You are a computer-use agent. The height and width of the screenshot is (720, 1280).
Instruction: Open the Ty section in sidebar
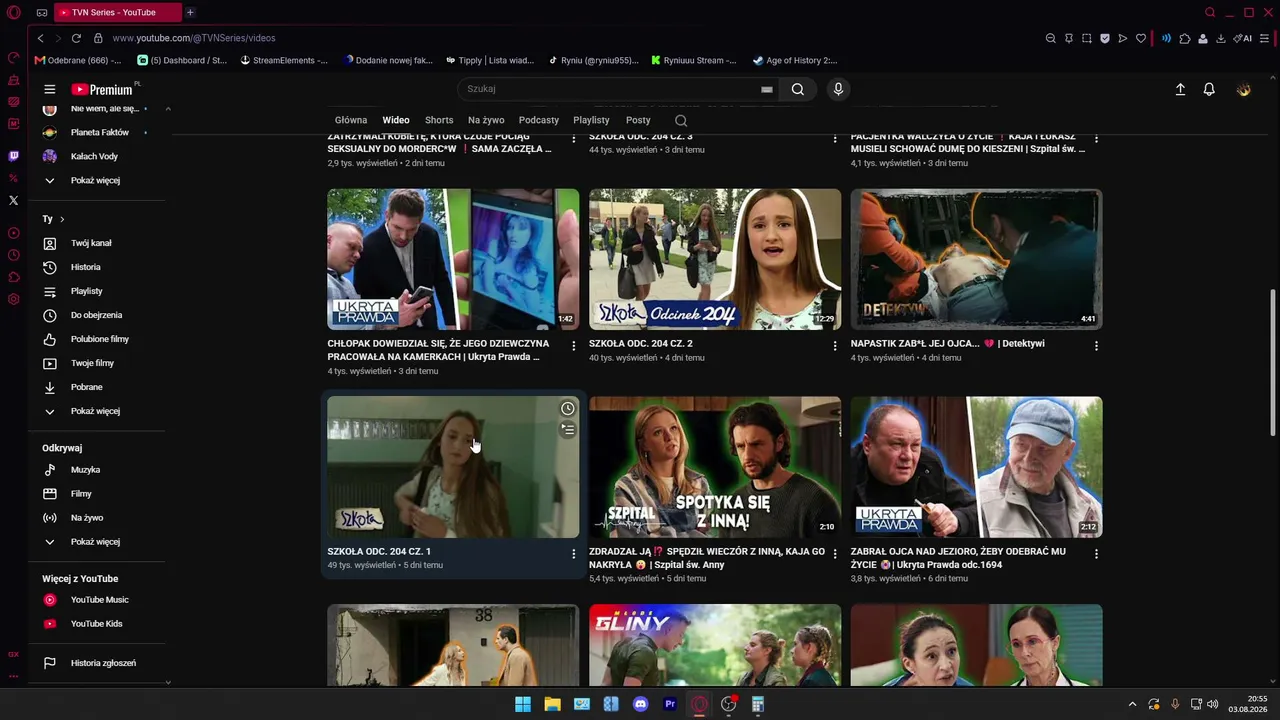[53, 219]
